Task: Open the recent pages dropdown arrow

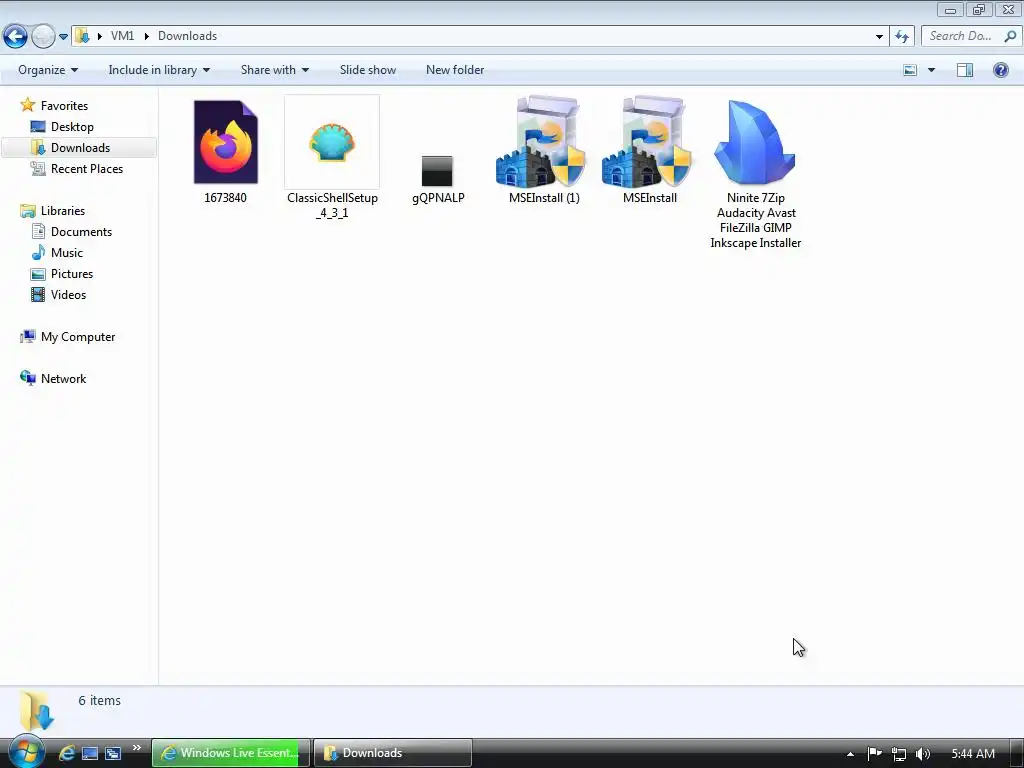Action: click(x=63, y=37)
